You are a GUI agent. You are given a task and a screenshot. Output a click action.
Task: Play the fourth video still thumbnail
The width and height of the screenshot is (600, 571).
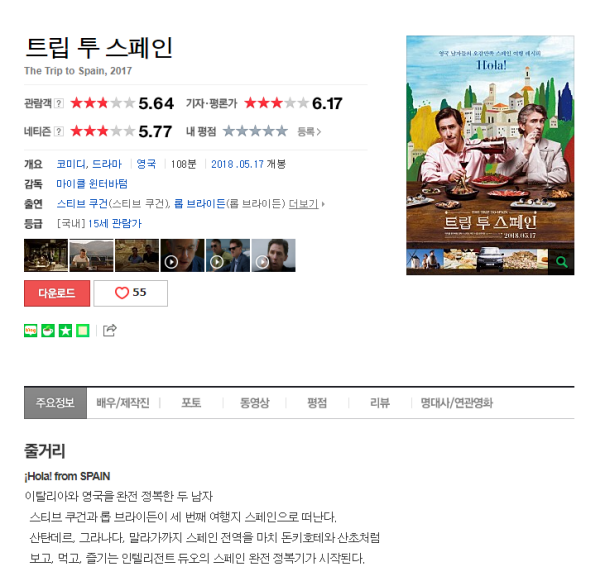[183, 255]
